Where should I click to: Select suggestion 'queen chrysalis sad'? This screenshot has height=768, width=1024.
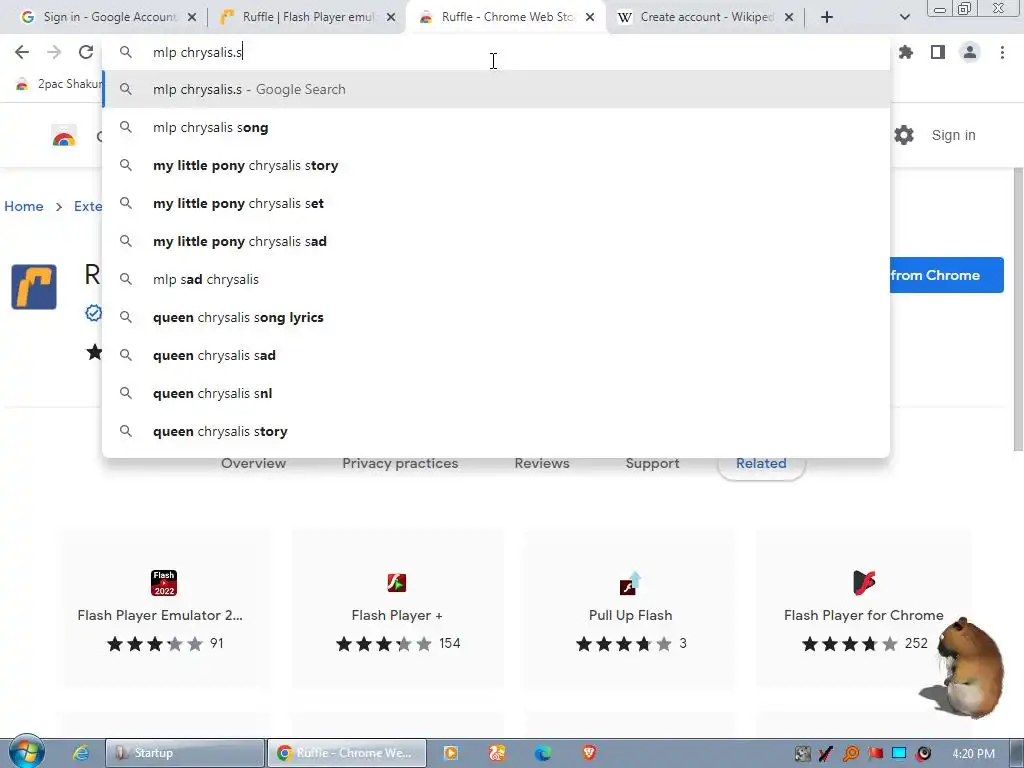coord(496,355)
